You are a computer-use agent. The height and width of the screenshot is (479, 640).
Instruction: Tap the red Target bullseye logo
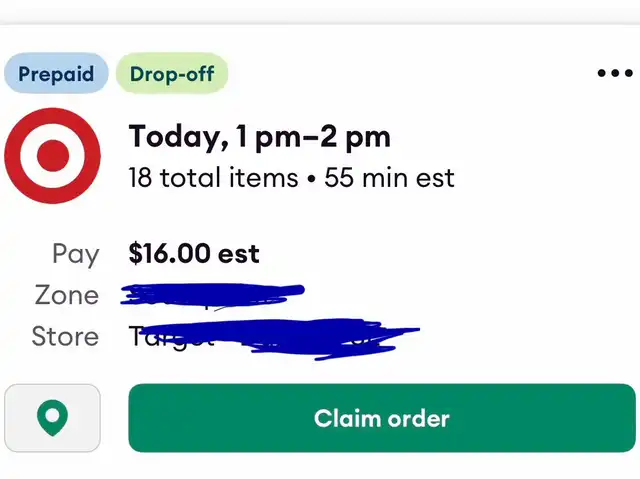52,156
